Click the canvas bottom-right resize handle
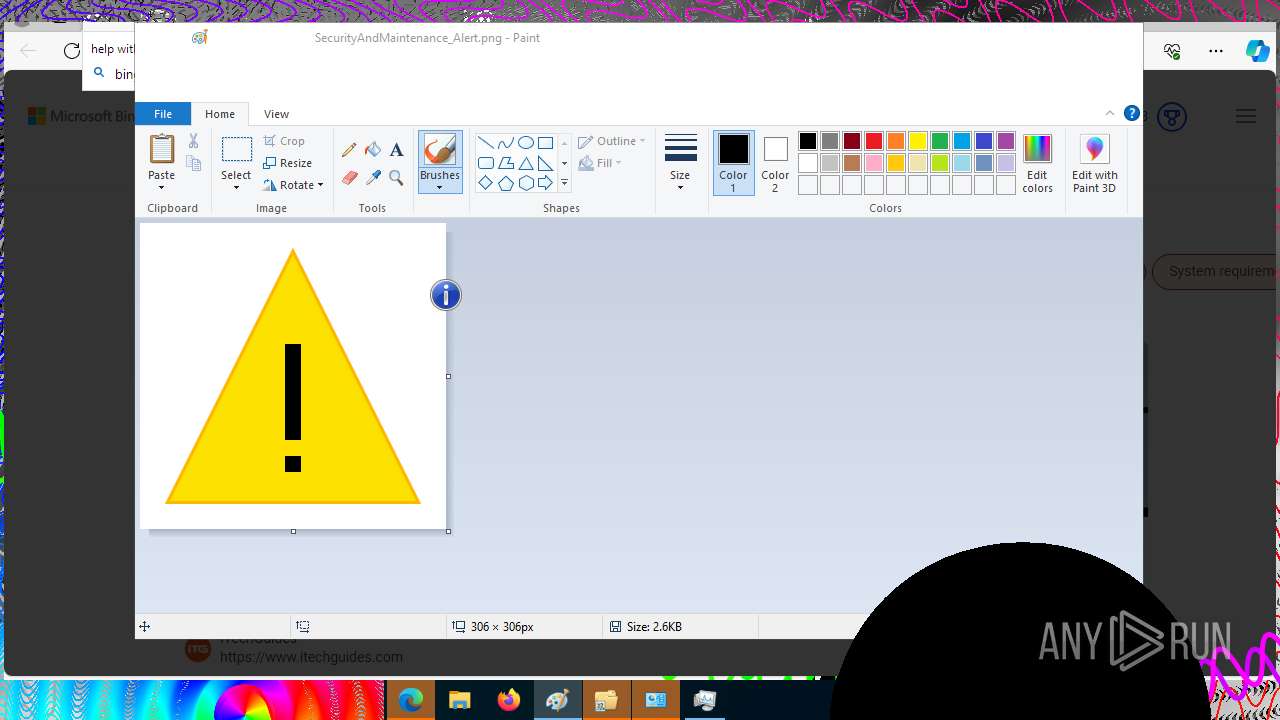This screenshot has height=720, width=1280. [x=448, y=531]
